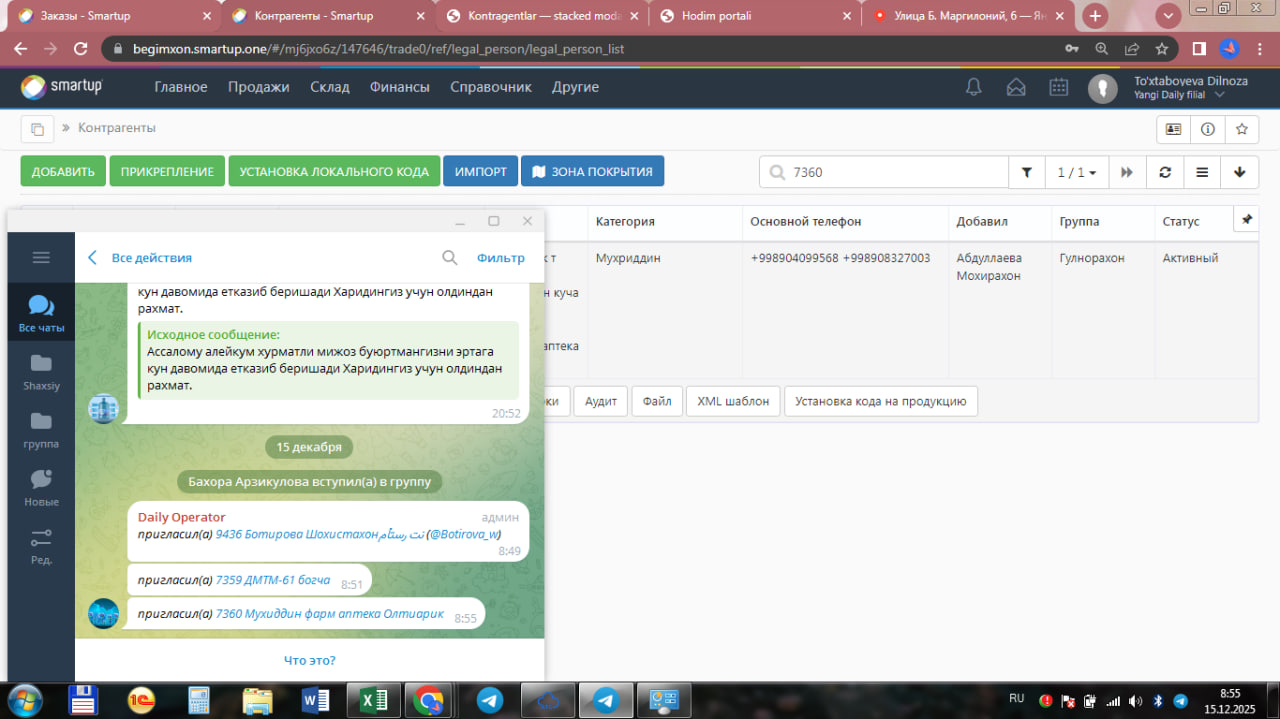Click the XML шаблон button
The width and height of the screenshot is (1280, 719).
click(733, 401)
